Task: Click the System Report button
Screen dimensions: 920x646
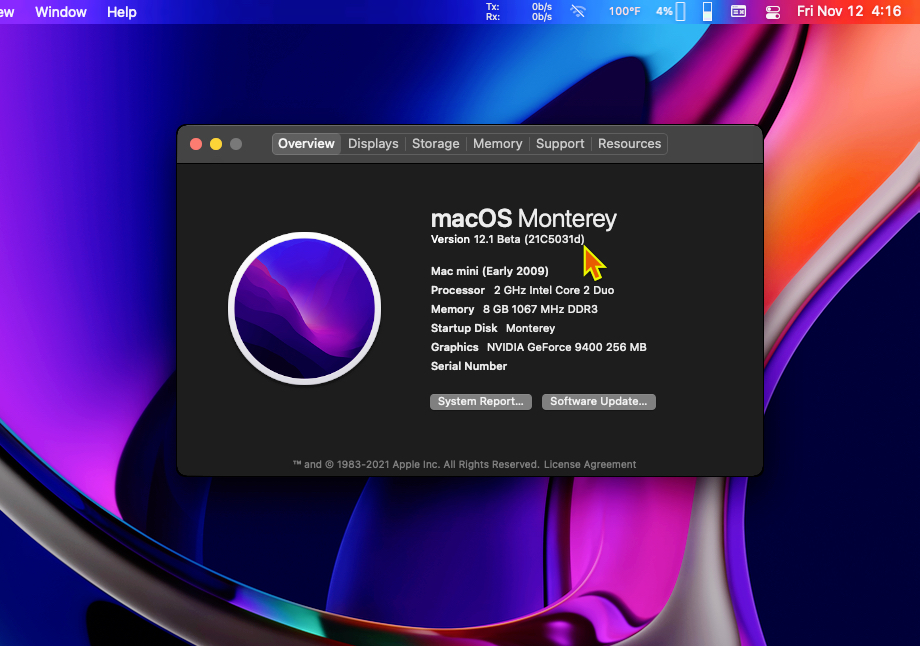Action: [481, 401]
